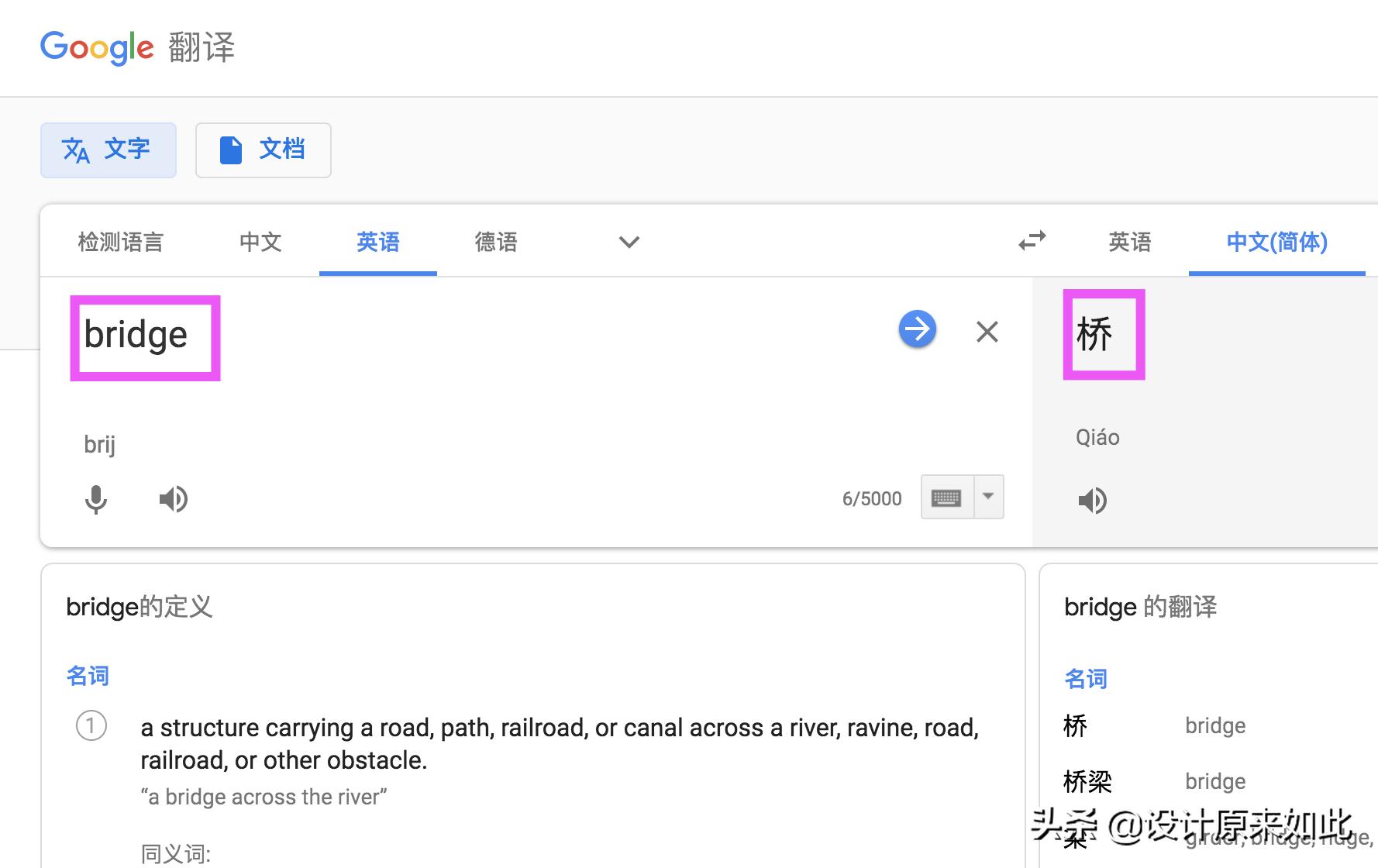Expand the additional source languages chevron

tap(629, 243)
